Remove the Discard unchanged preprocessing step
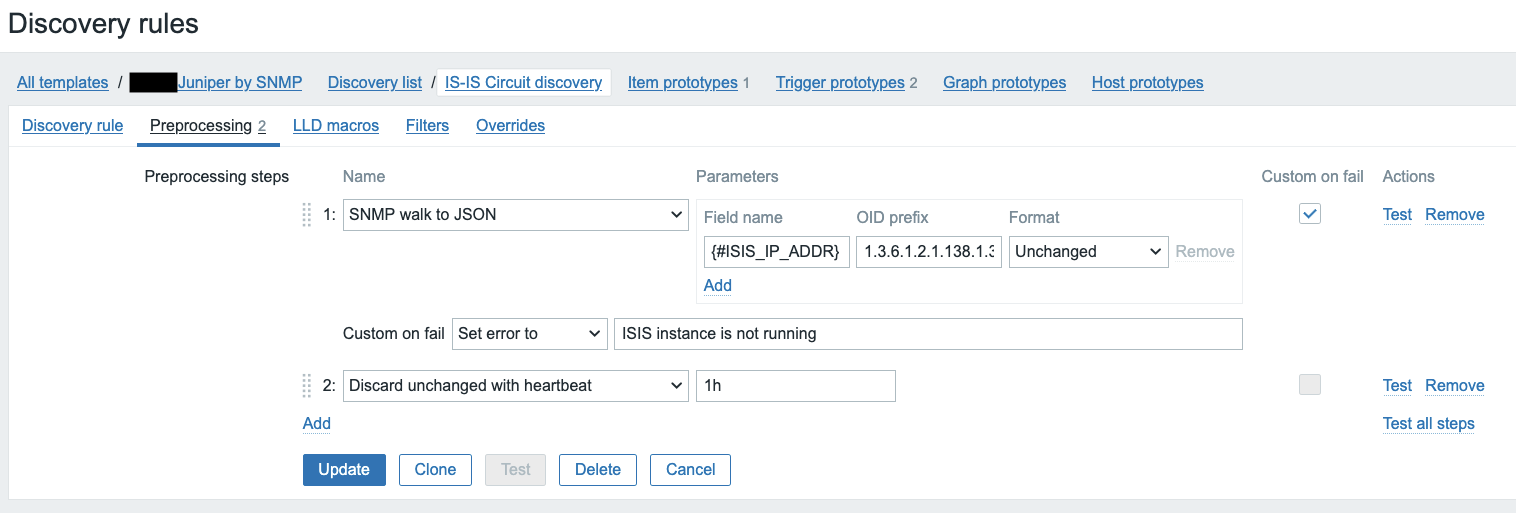 point(1454,386)
